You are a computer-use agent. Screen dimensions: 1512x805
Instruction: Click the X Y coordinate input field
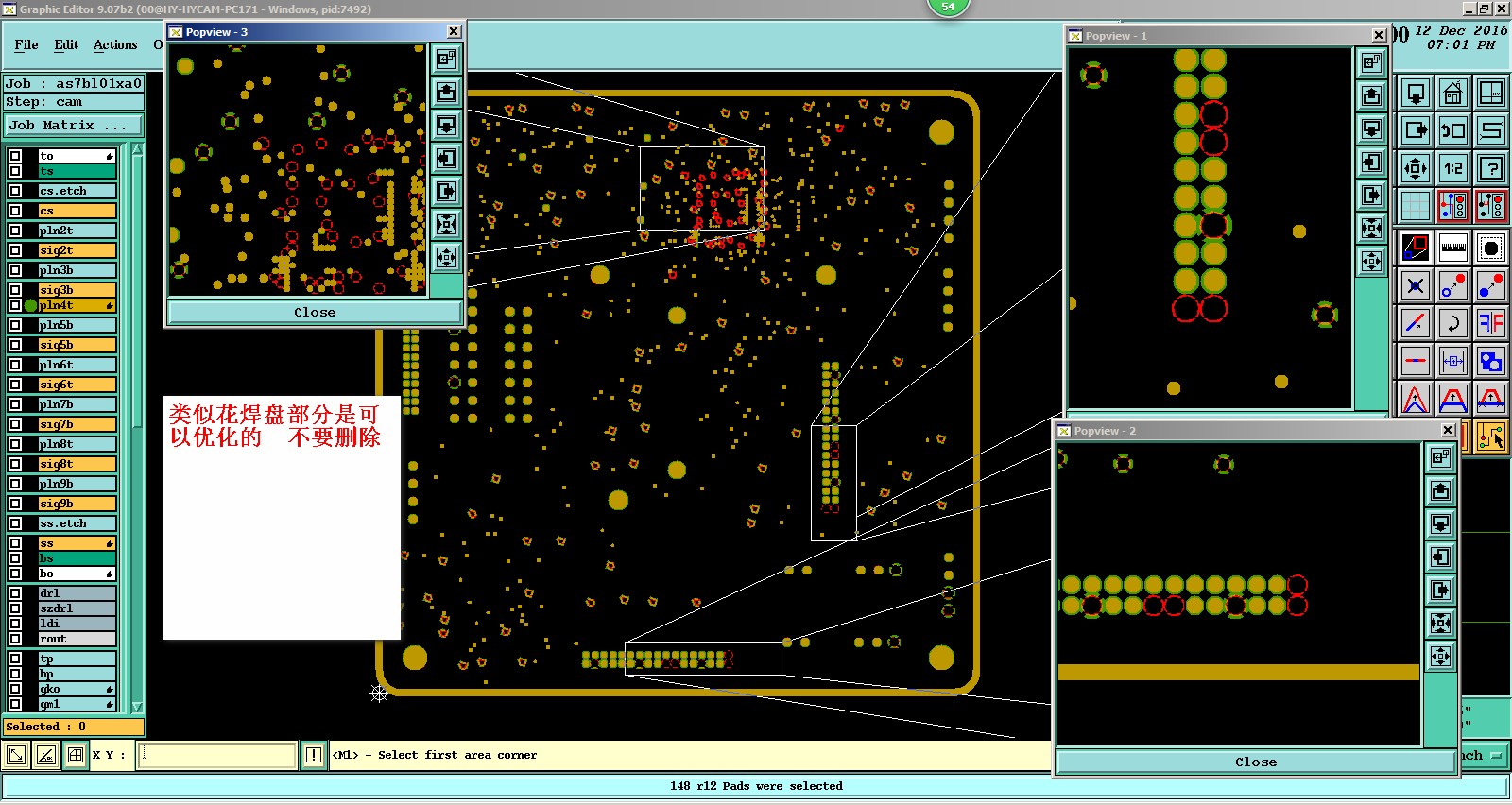[x=216, y=755]
